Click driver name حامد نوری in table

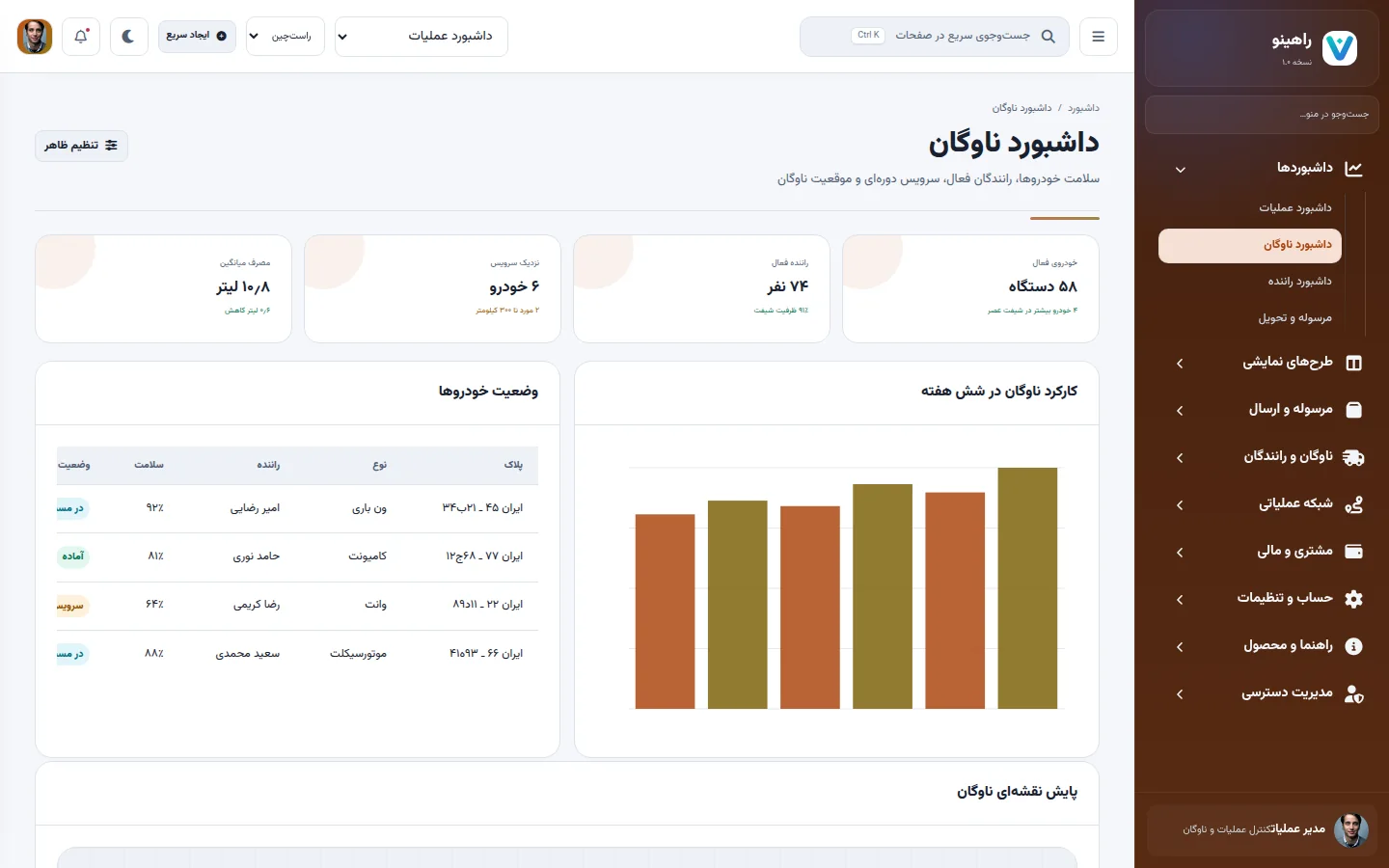(257, 556)
